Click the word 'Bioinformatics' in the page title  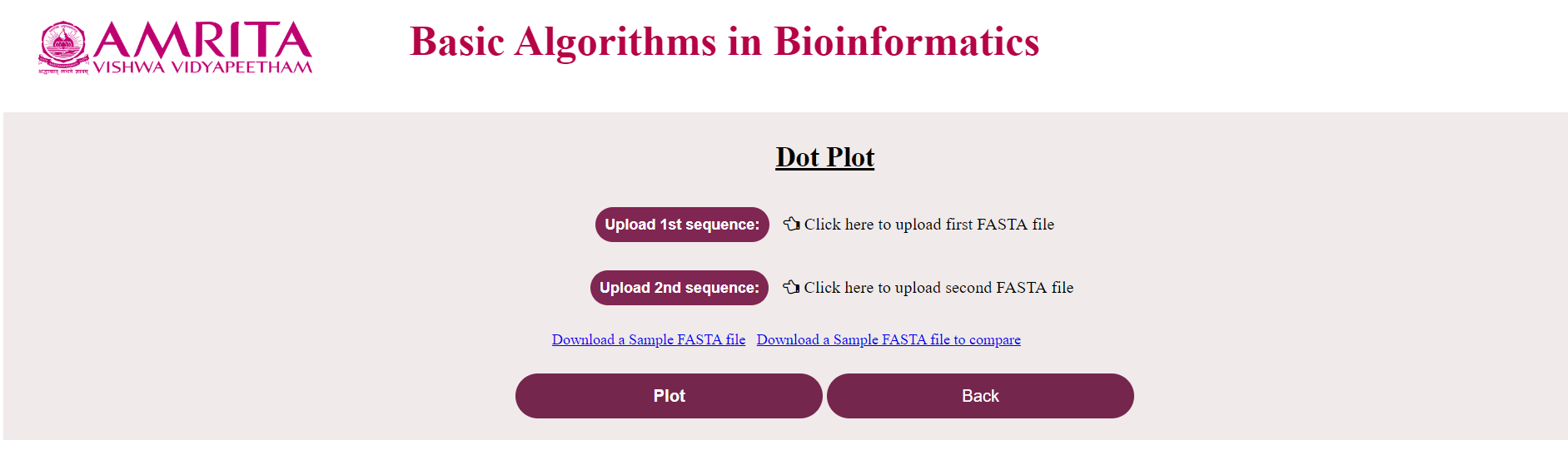(907, 42)
